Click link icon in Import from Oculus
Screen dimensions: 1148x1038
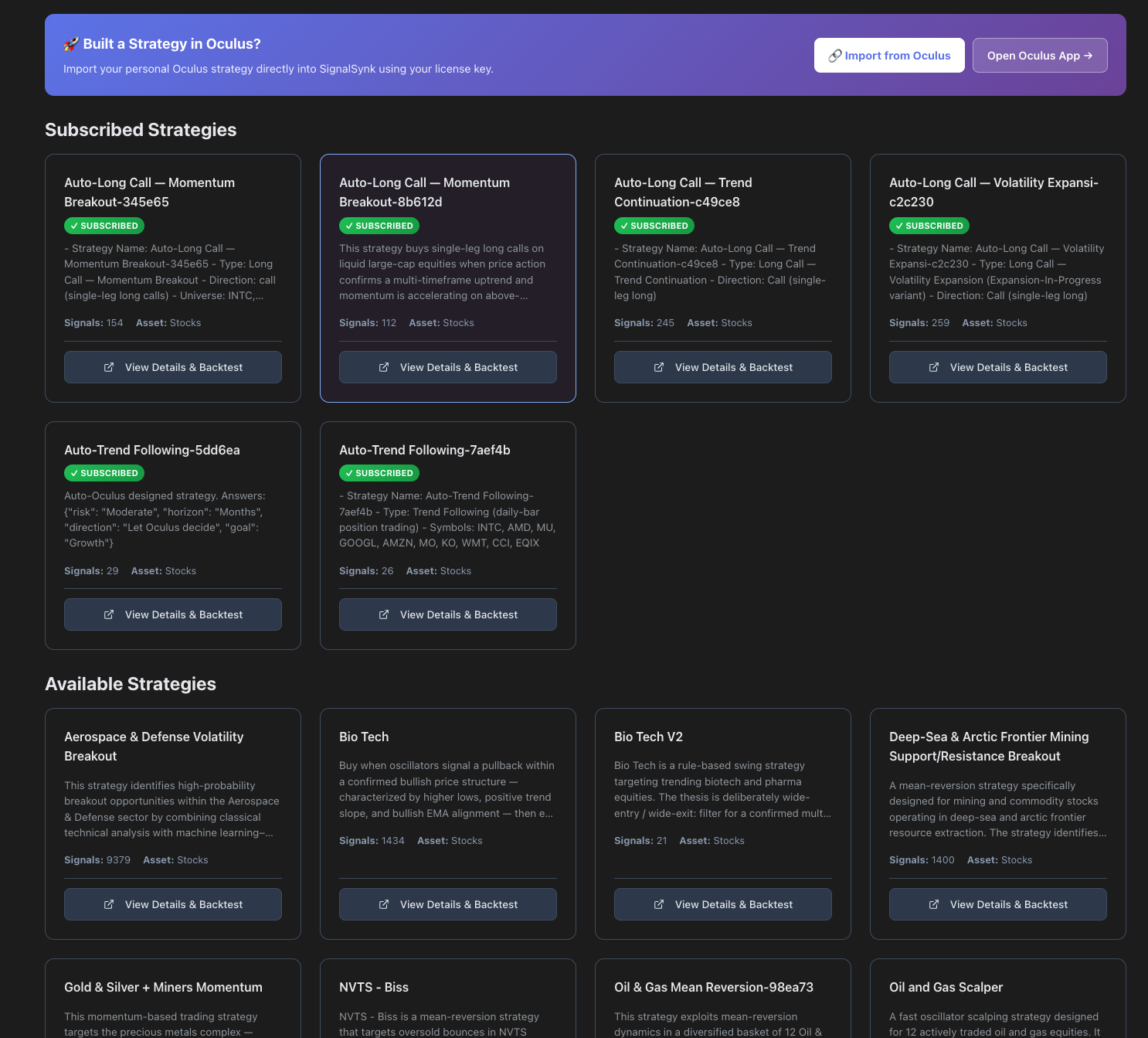point(834,56)
